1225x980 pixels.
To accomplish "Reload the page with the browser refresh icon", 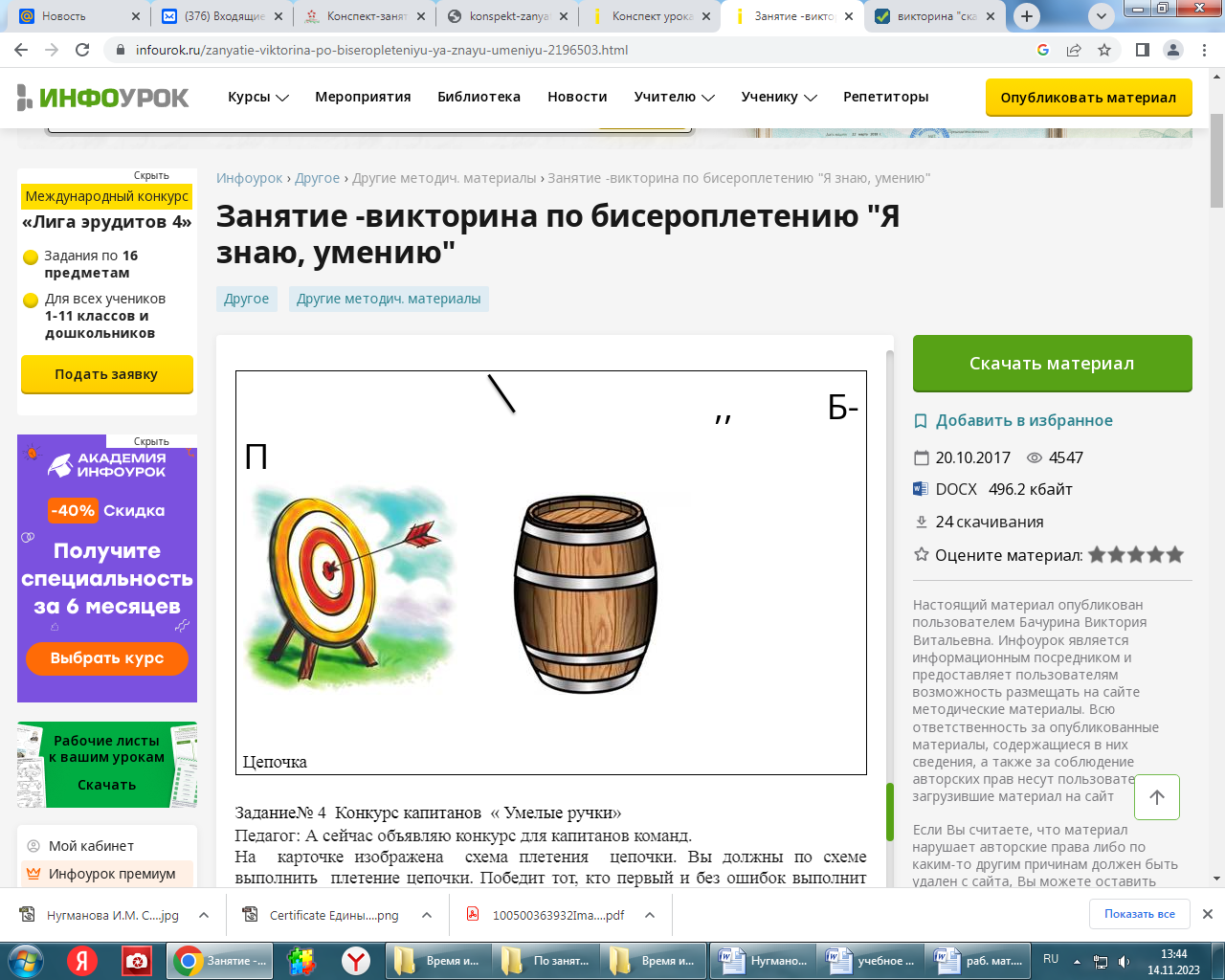I will (x=82, y=50).
